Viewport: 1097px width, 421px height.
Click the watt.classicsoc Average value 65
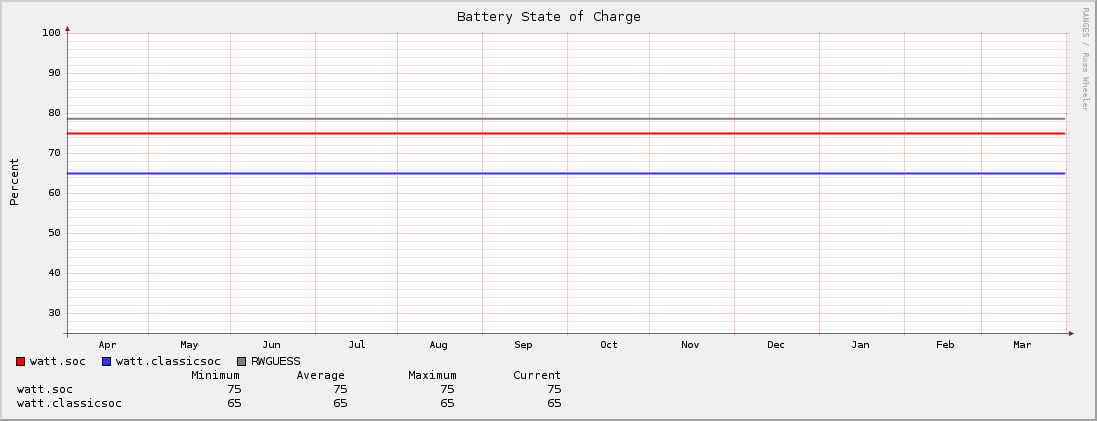pyautogui.click(x=340, y=404)
